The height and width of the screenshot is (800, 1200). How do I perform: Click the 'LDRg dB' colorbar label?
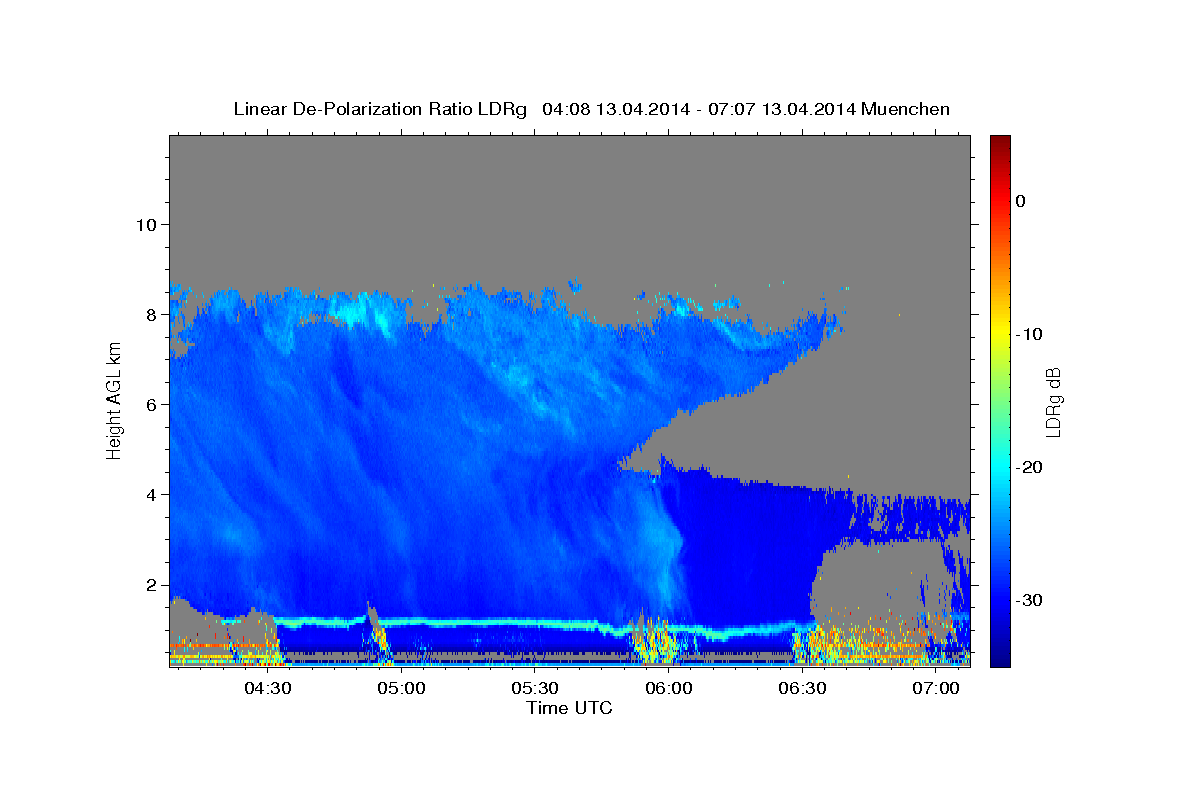pos(1052,402)
